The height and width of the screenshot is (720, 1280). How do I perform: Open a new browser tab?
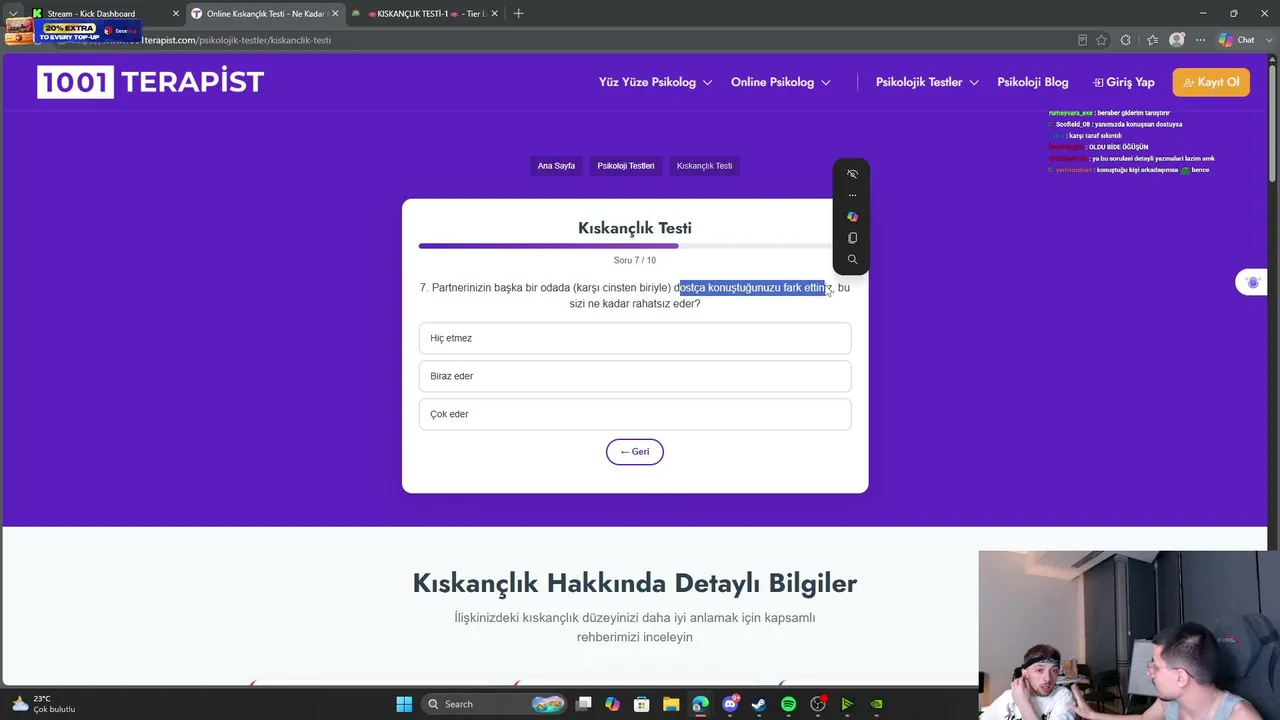[518, 14]
